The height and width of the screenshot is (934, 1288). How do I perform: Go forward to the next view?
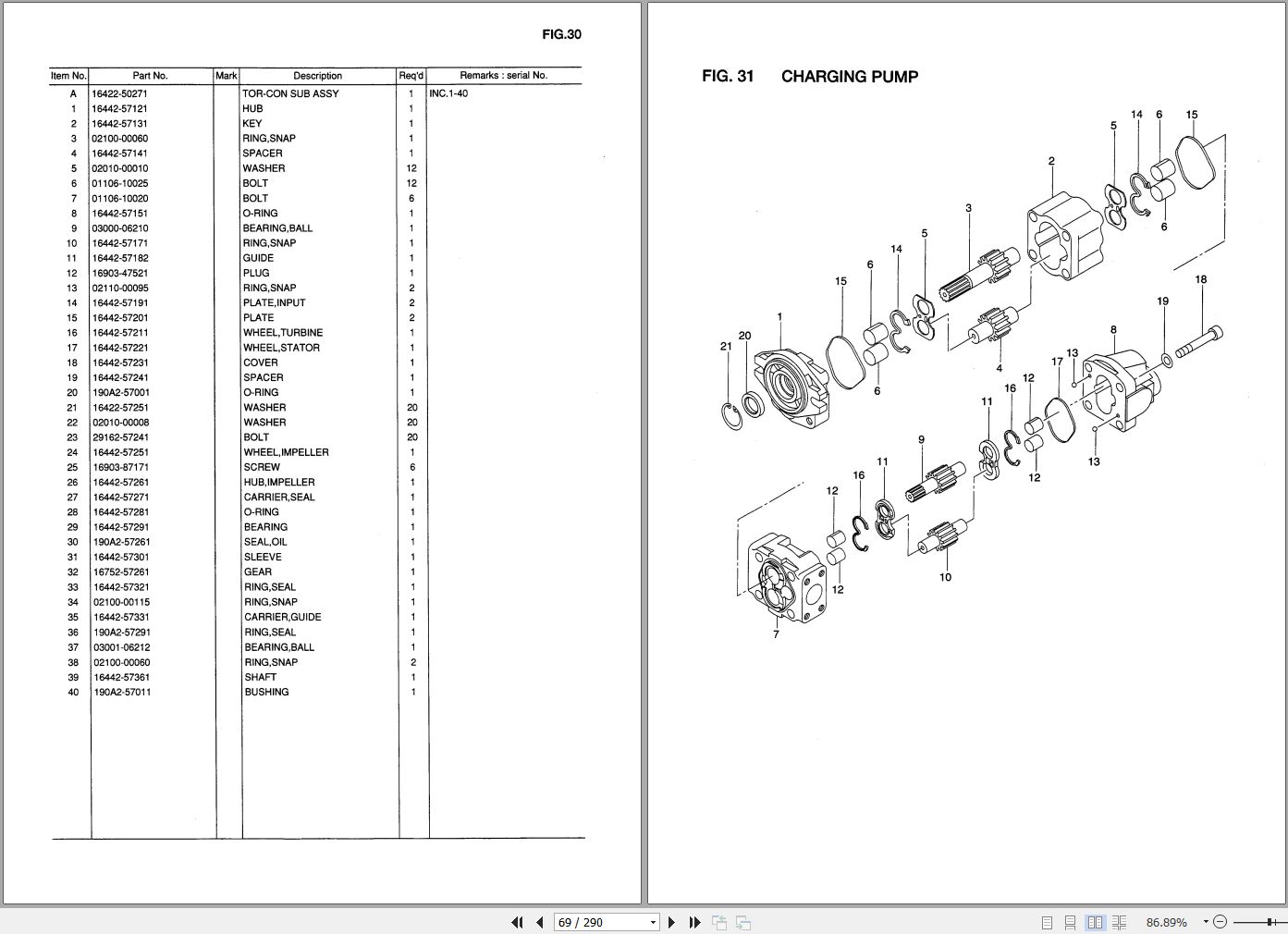point(742,922)
